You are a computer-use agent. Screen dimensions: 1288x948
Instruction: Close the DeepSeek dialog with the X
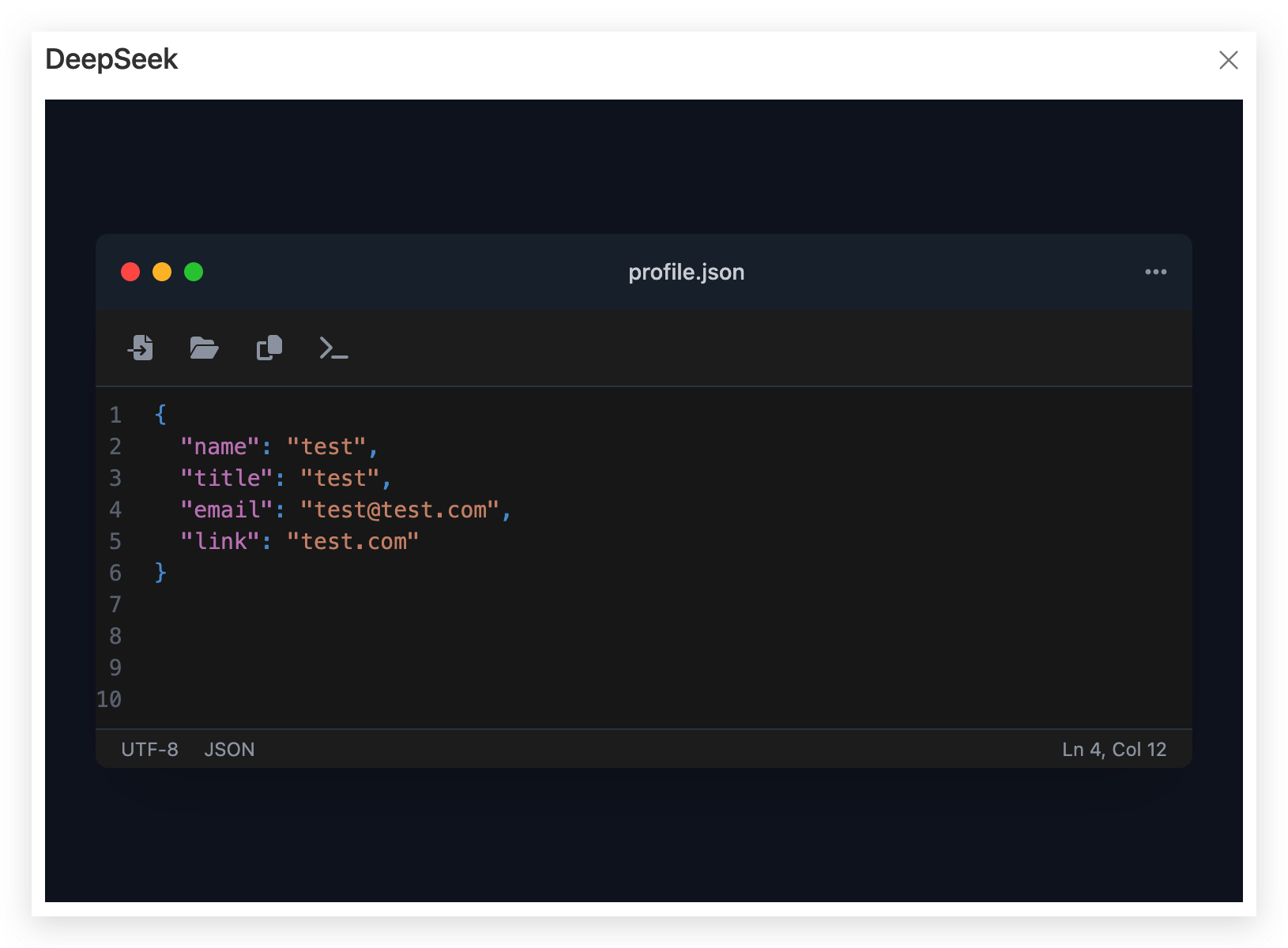(1228, 60)
